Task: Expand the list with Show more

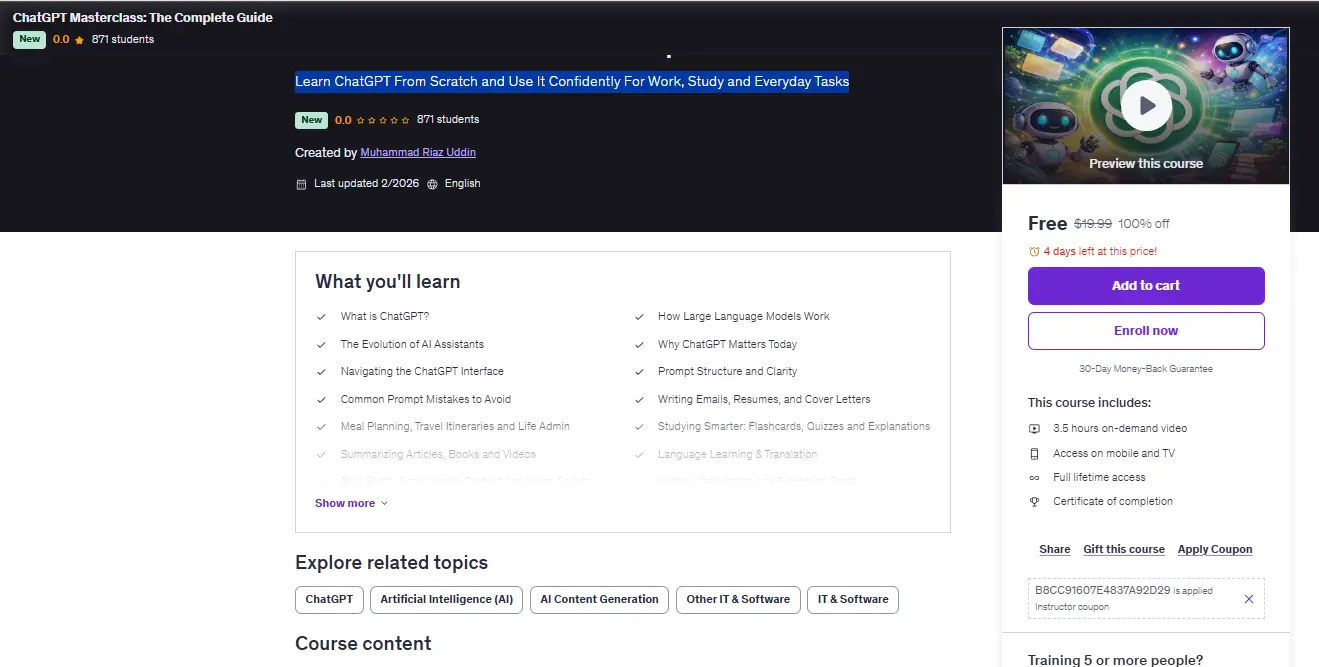Action: (351, 503)
